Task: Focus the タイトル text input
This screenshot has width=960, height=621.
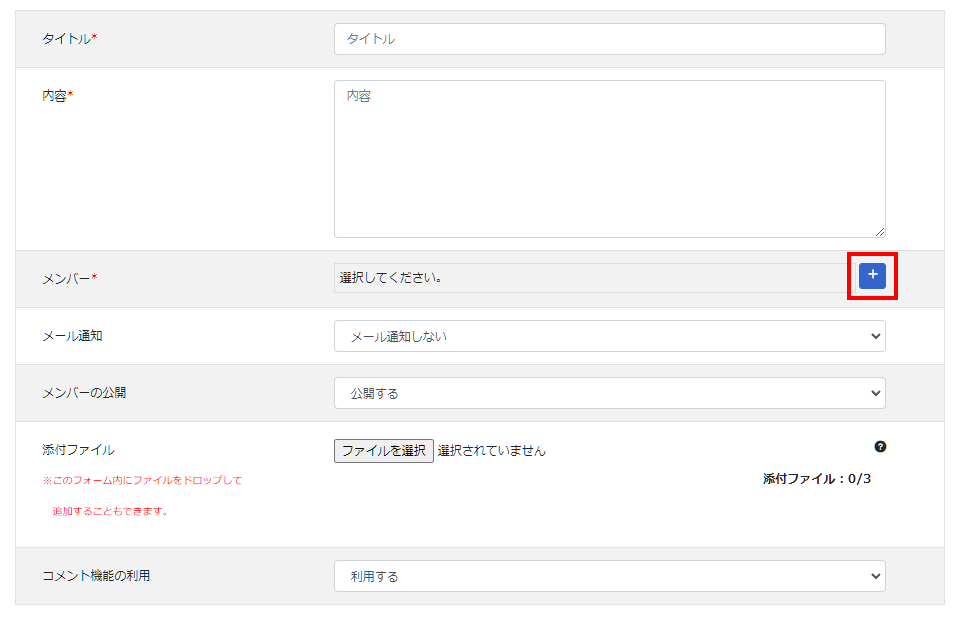Action: pos(609,39)
